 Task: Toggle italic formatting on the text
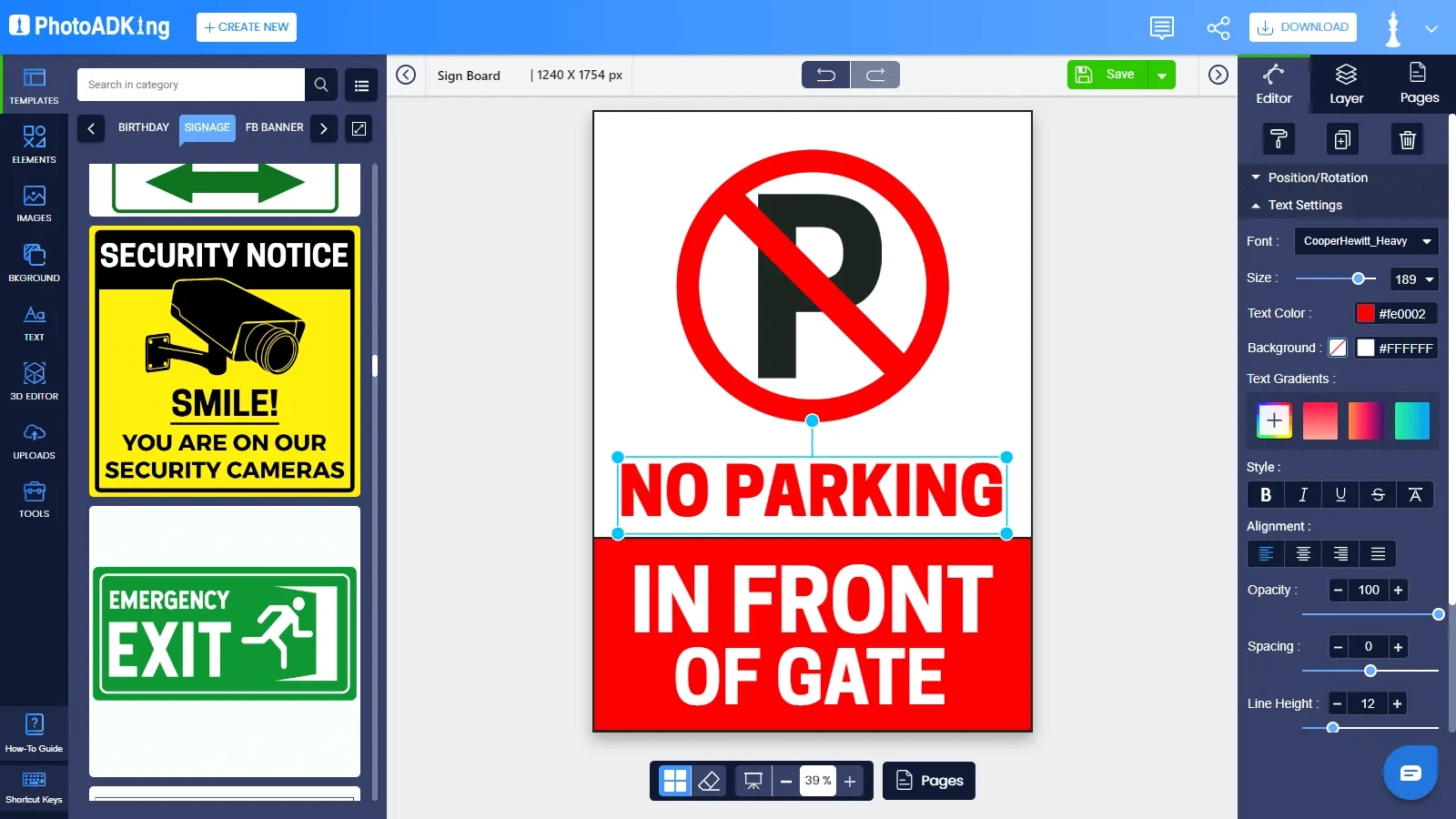pos(1302,495)
